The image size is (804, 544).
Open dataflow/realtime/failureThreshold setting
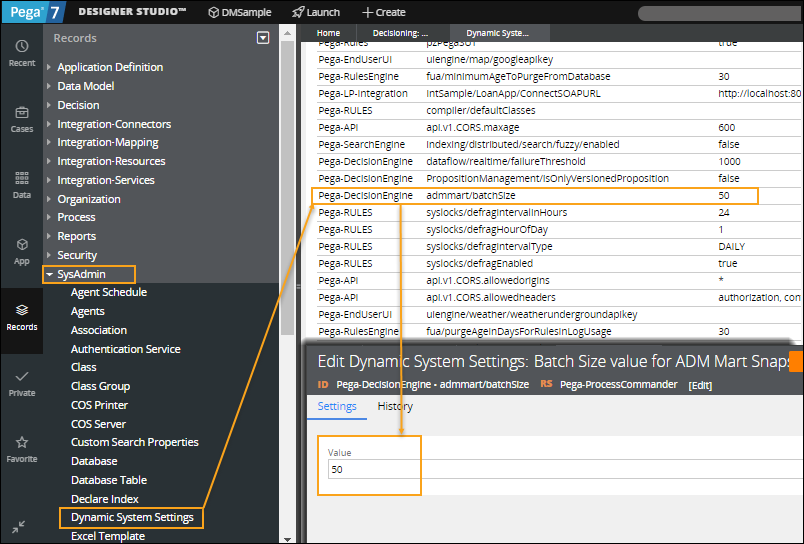coord(506,161)
